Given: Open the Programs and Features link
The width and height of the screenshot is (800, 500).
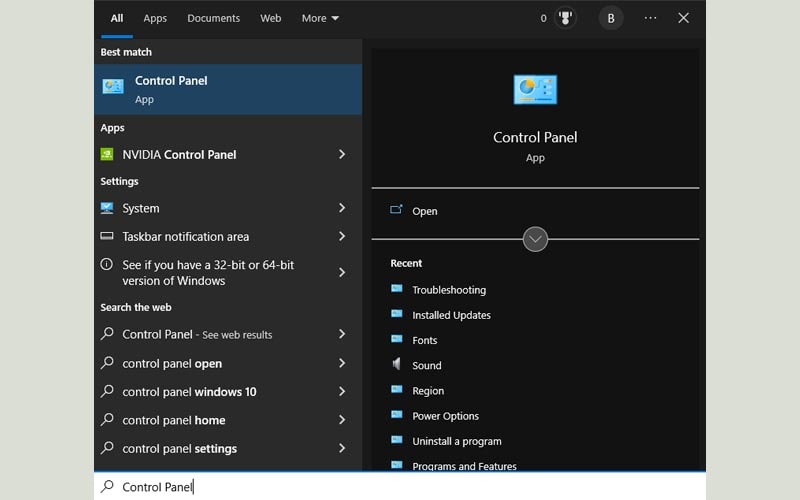Looking at the screenshot, I should pos(464,466).
